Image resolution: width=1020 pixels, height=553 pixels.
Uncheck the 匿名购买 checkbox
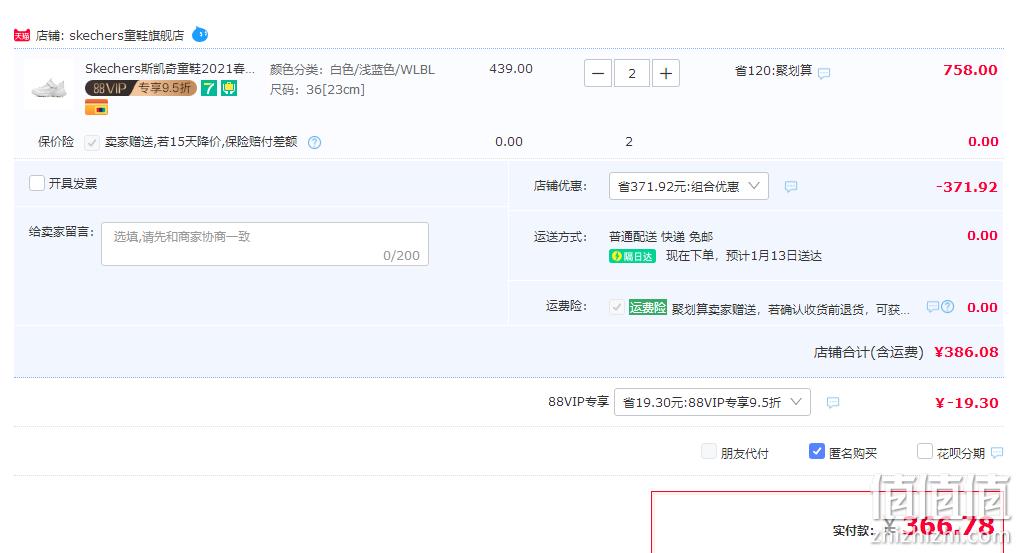pos(816,451)
